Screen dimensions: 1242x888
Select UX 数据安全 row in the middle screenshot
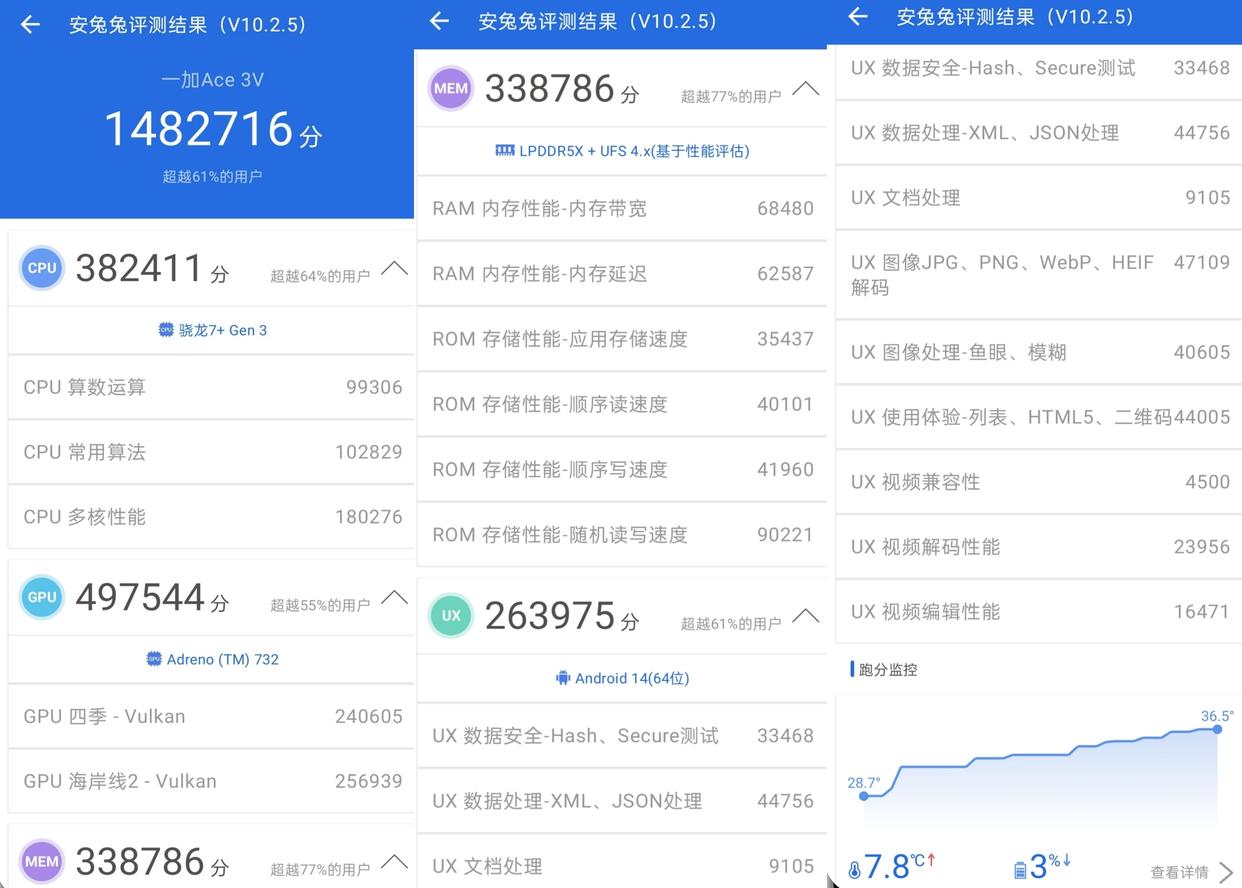622,736
